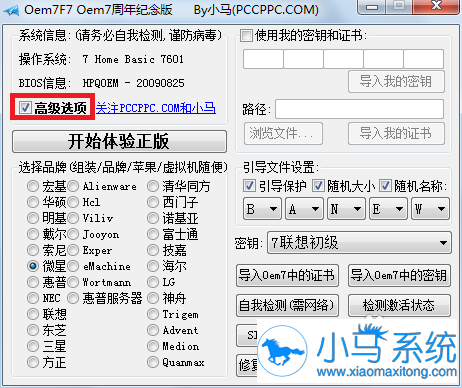This screenshot has height=388, width=462.
Task: Select the 微星 brand radio button
Action: coord(33,266)
